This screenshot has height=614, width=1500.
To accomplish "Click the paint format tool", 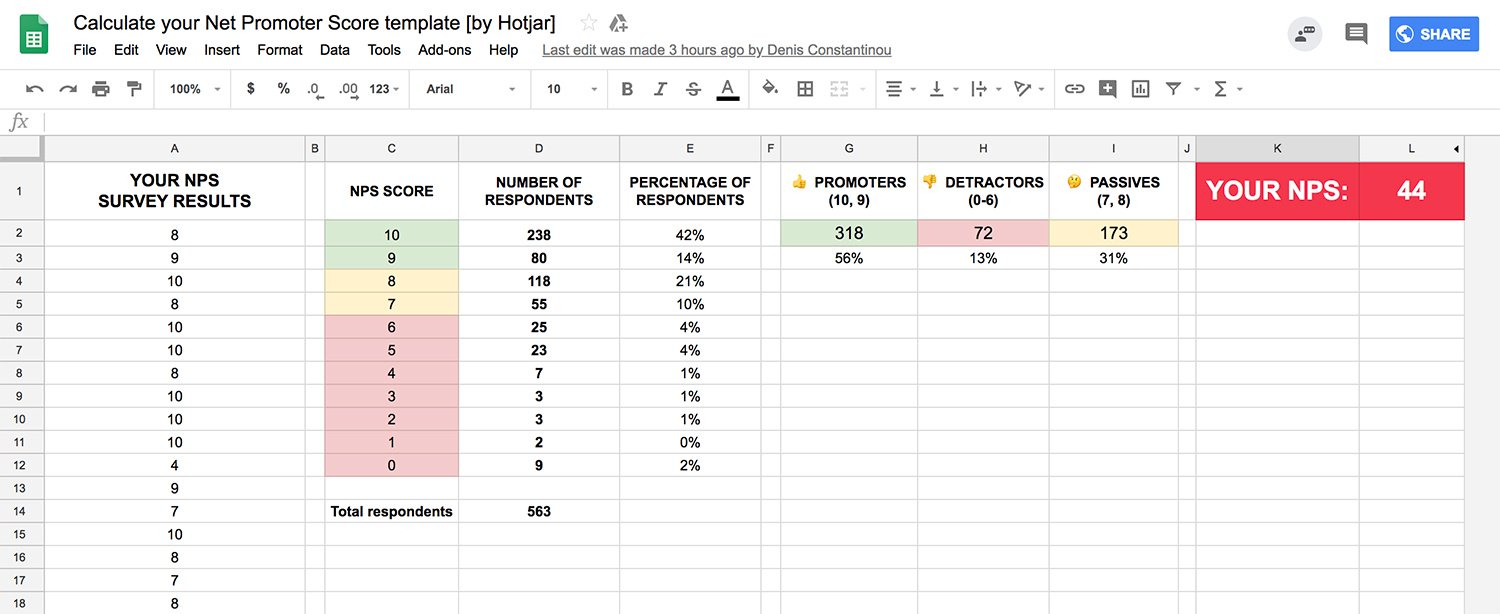I will click(134, 89).
